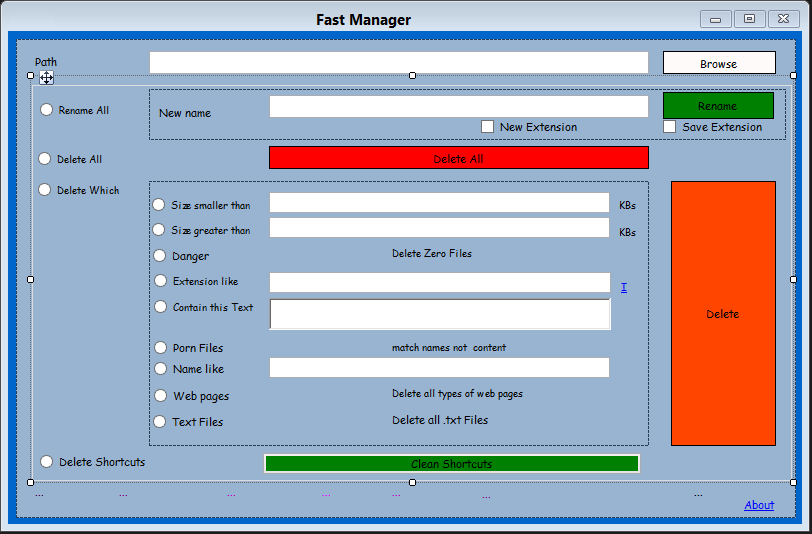
Task: Open the About link
Action: click(759, 505)
